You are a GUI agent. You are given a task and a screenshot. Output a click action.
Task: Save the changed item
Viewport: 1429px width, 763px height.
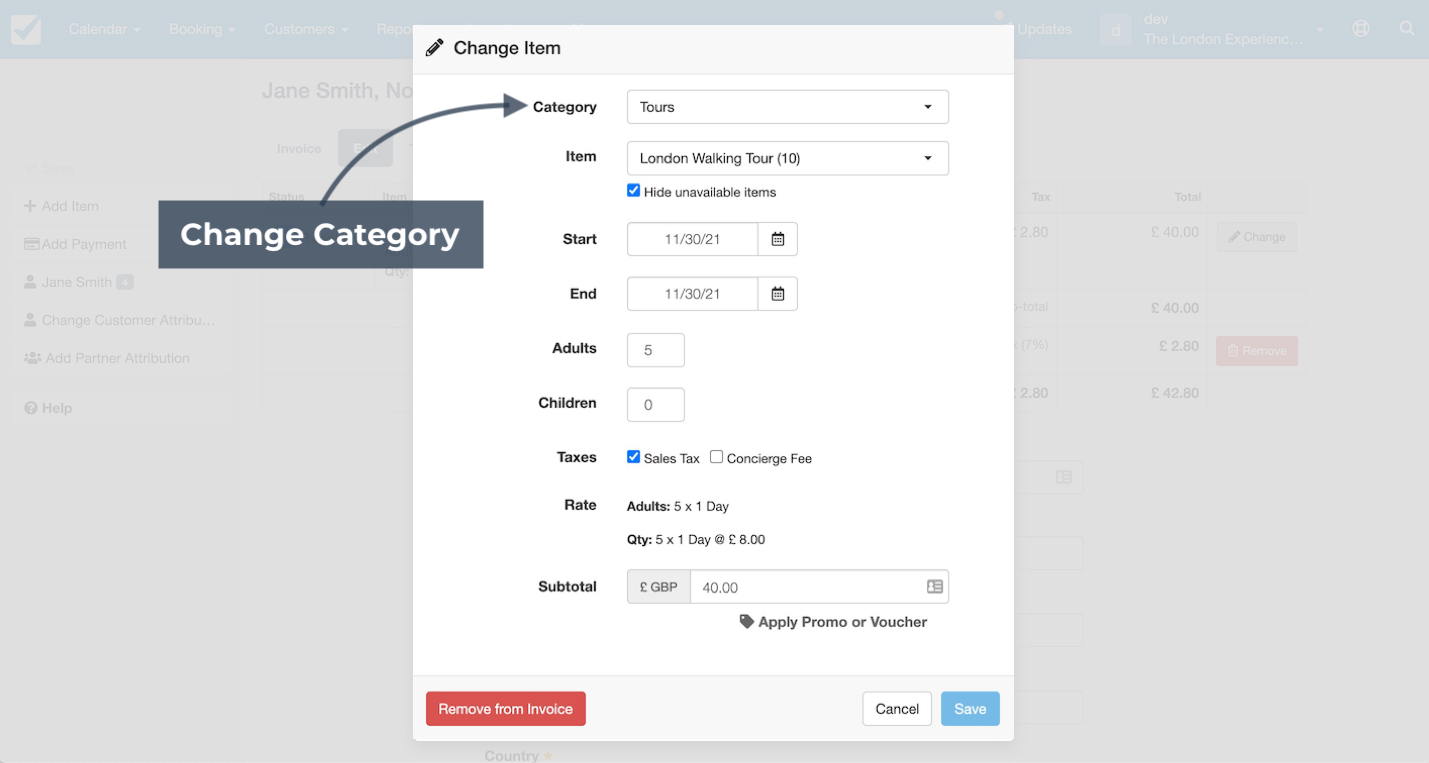click(x=970, y=709)
